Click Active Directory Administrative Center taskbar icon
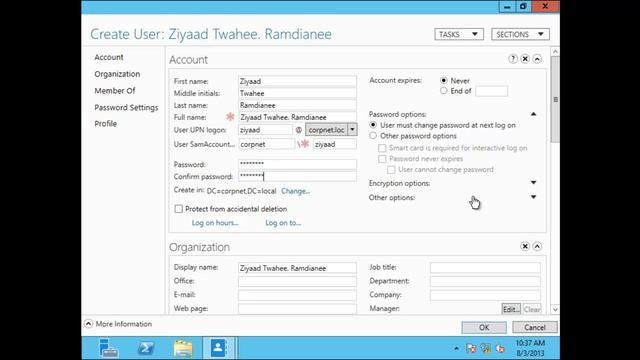 [219, 348]
